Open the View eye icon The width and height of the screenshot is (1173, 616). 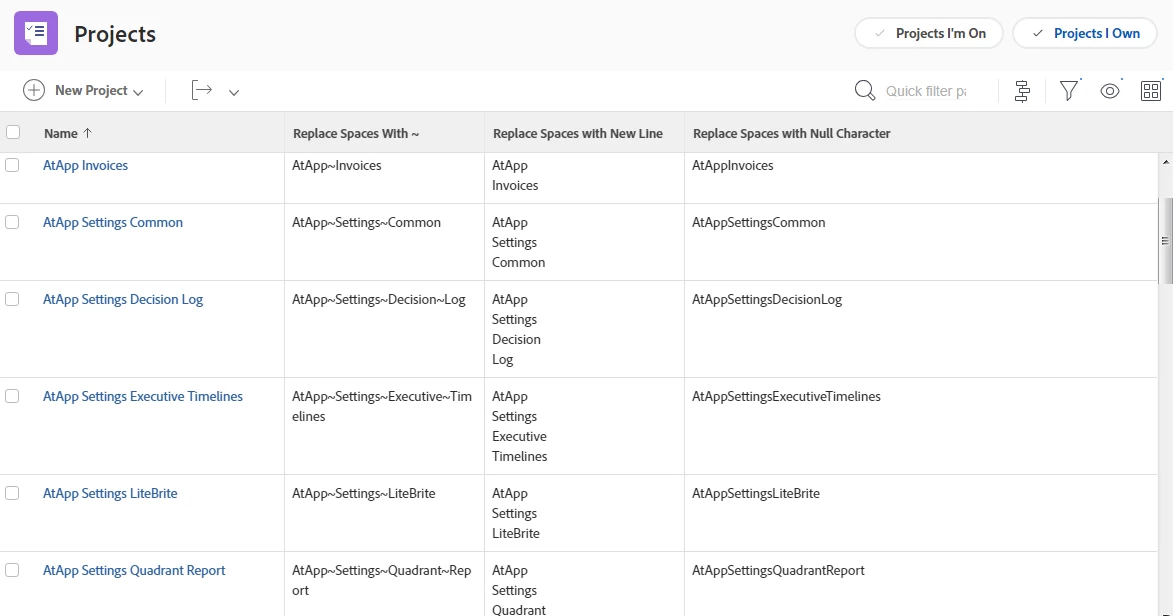1110,91
